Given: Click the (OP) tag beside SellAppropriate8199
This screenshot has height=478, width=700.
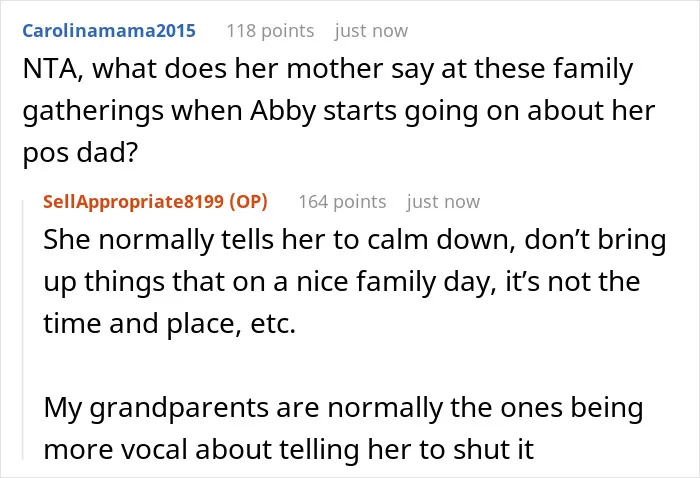Looking at the screenshot, I should (x=249, y=202).
